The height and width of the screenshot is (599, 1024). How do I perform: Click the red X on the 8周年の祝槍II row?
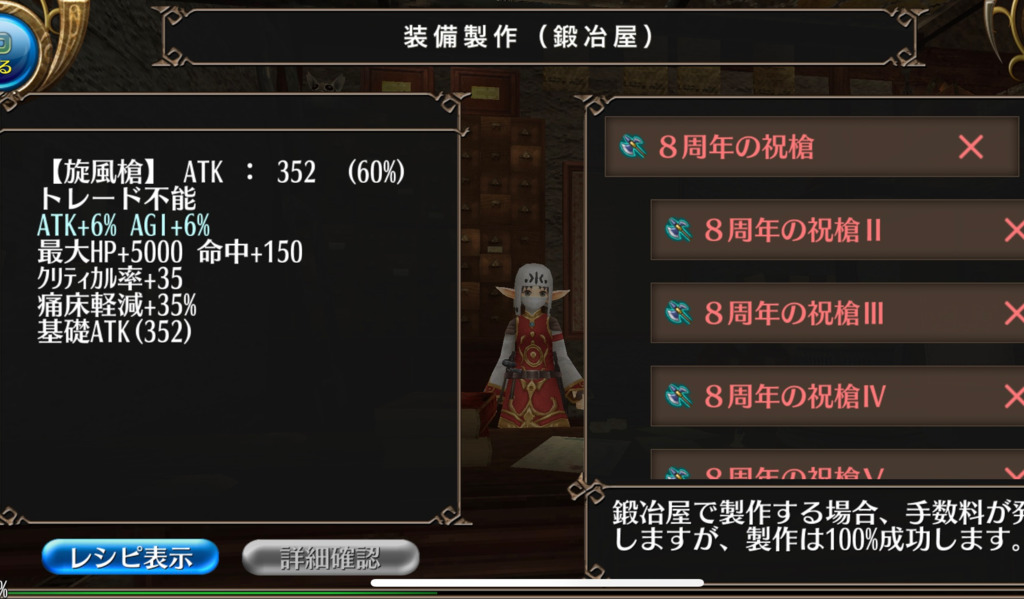point(1014,230)
